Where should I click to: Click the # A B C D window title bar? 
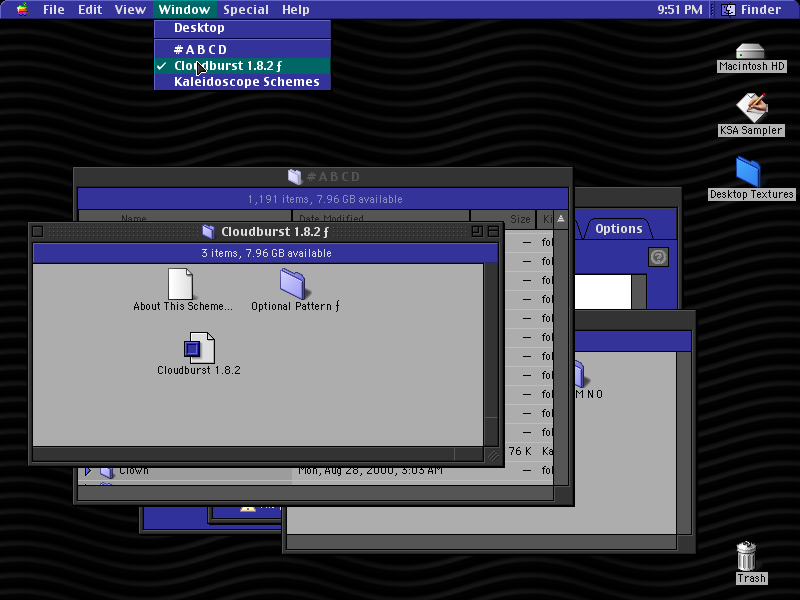(323, 177)
